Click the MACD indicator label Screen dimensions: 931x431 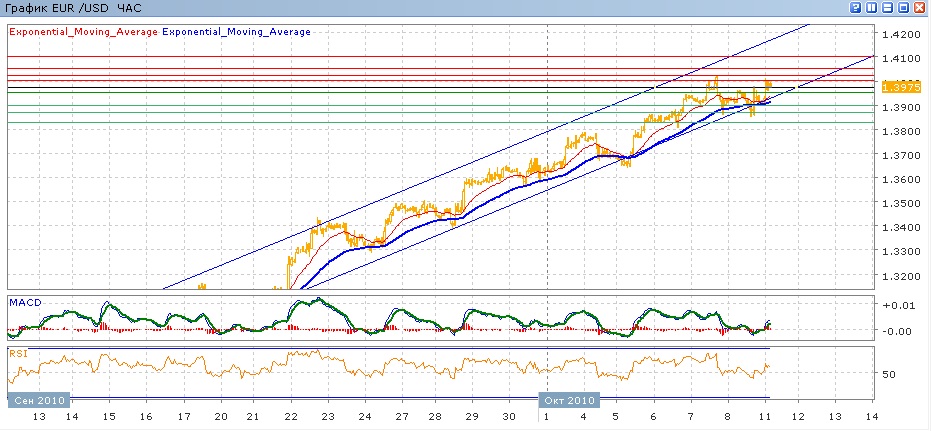pyautogui.click(x=22, y=301)
